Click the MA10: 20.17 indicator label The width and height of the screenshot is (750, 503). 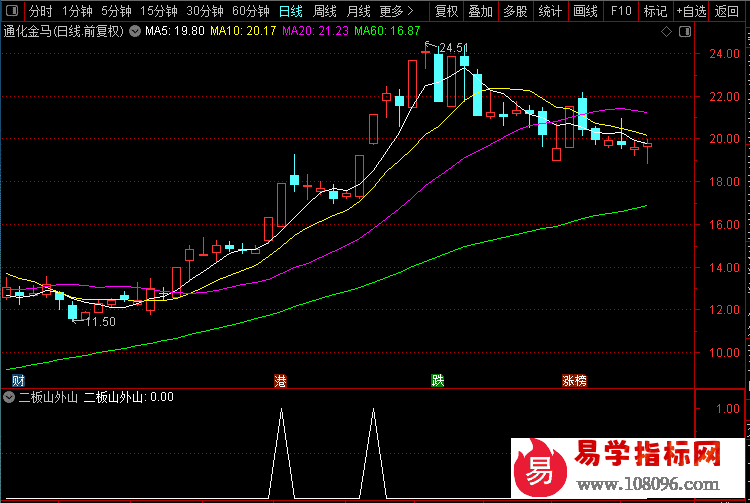(x=243, y=31)
